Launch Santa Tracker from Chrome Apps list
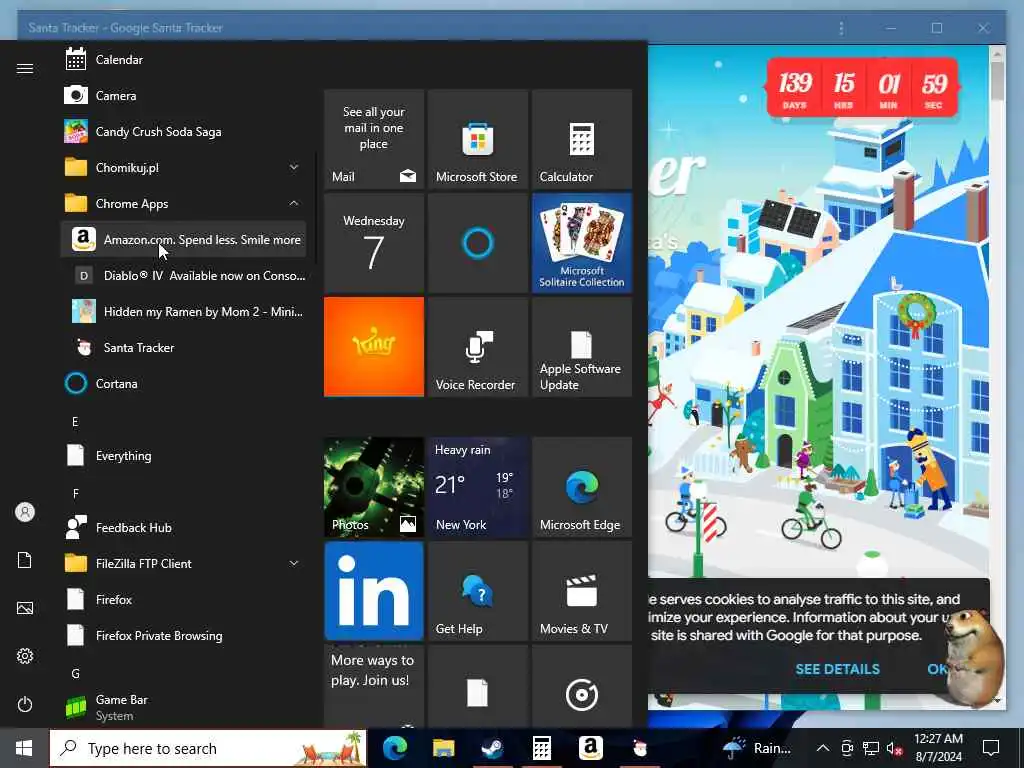This screenshot has height=768, width=1024. tap(183, 347)
